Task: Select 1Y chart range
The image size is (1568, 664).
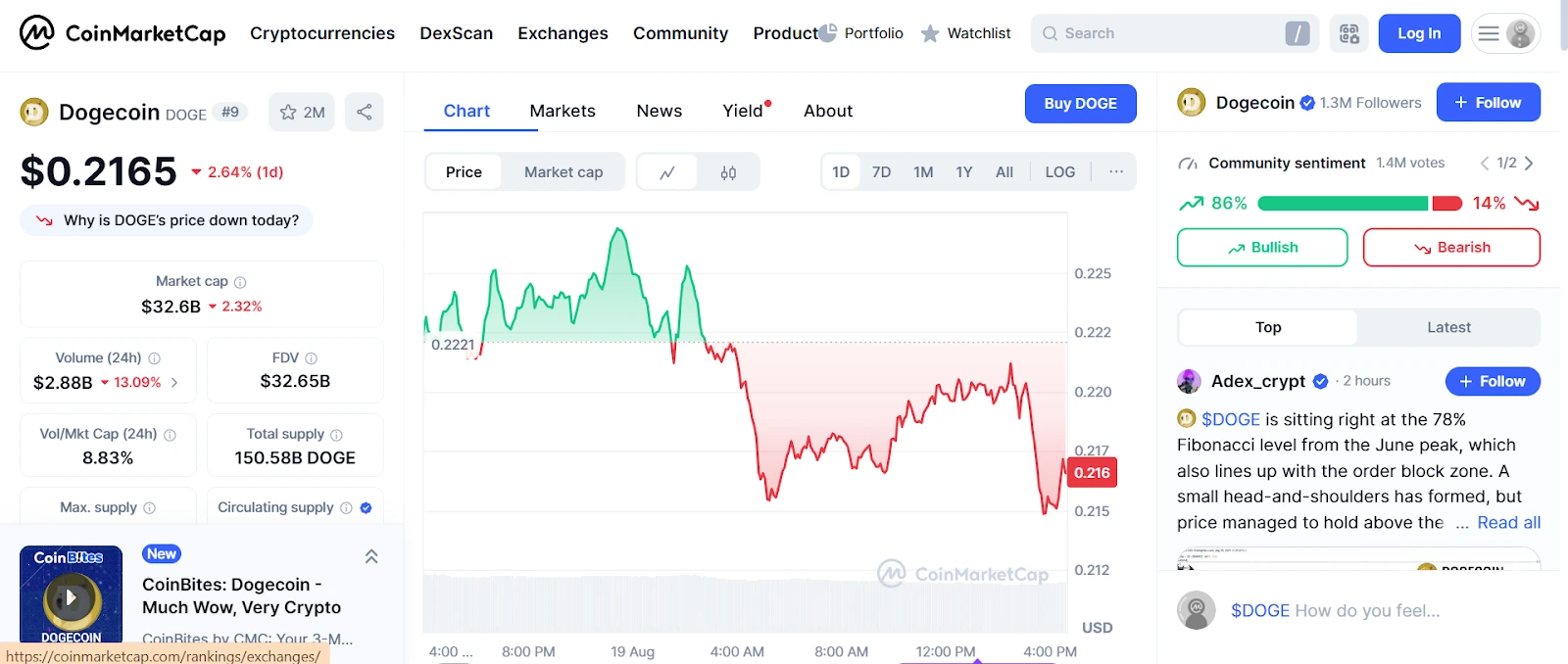Action: coord(964,172)
